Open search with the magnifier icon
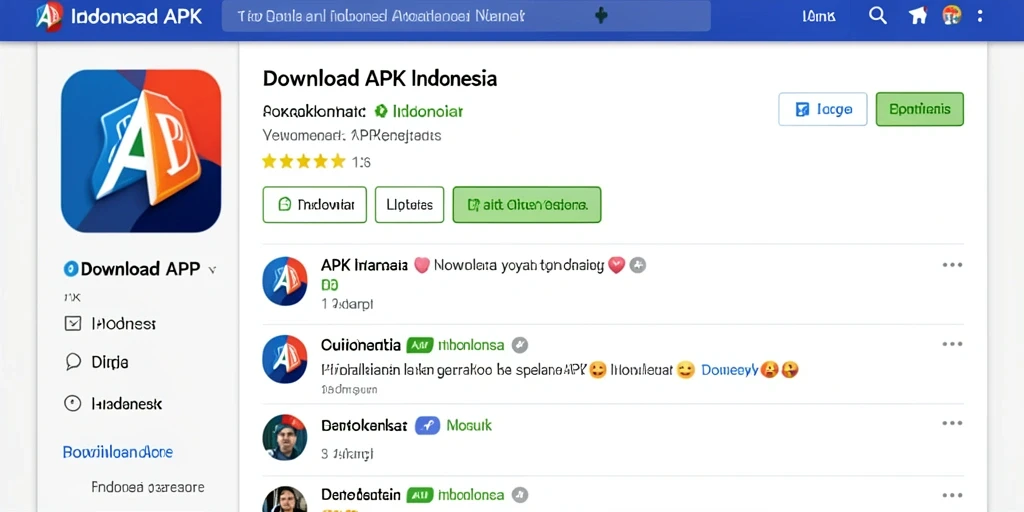 [x=878, y=16]
